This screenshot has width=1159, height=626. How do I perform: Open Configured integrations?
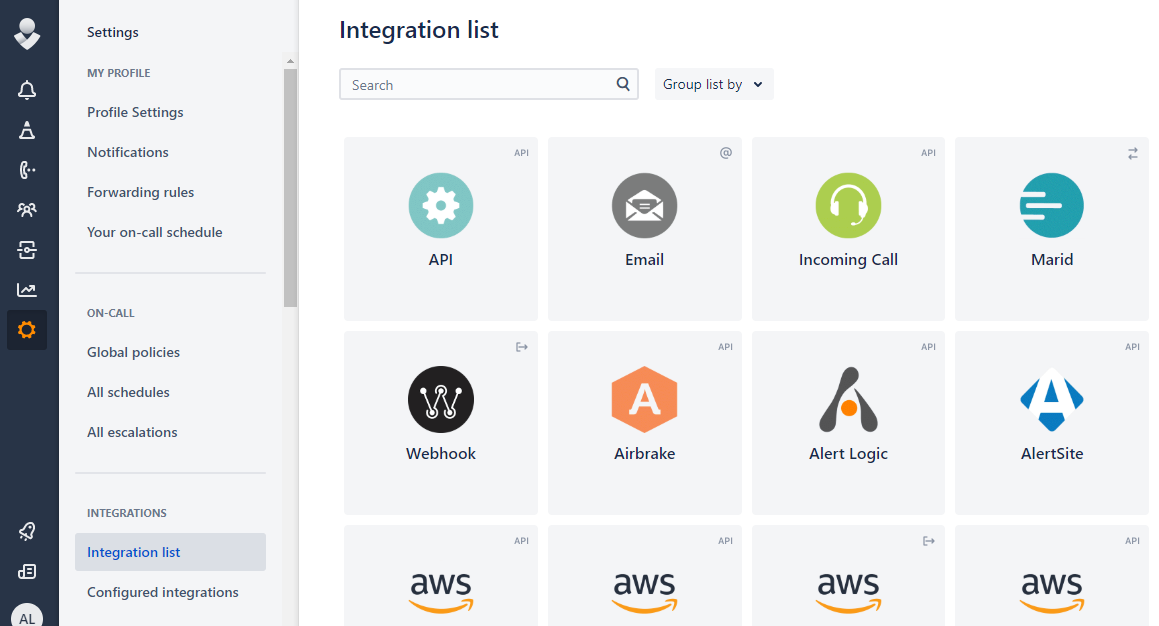[163, 592]
